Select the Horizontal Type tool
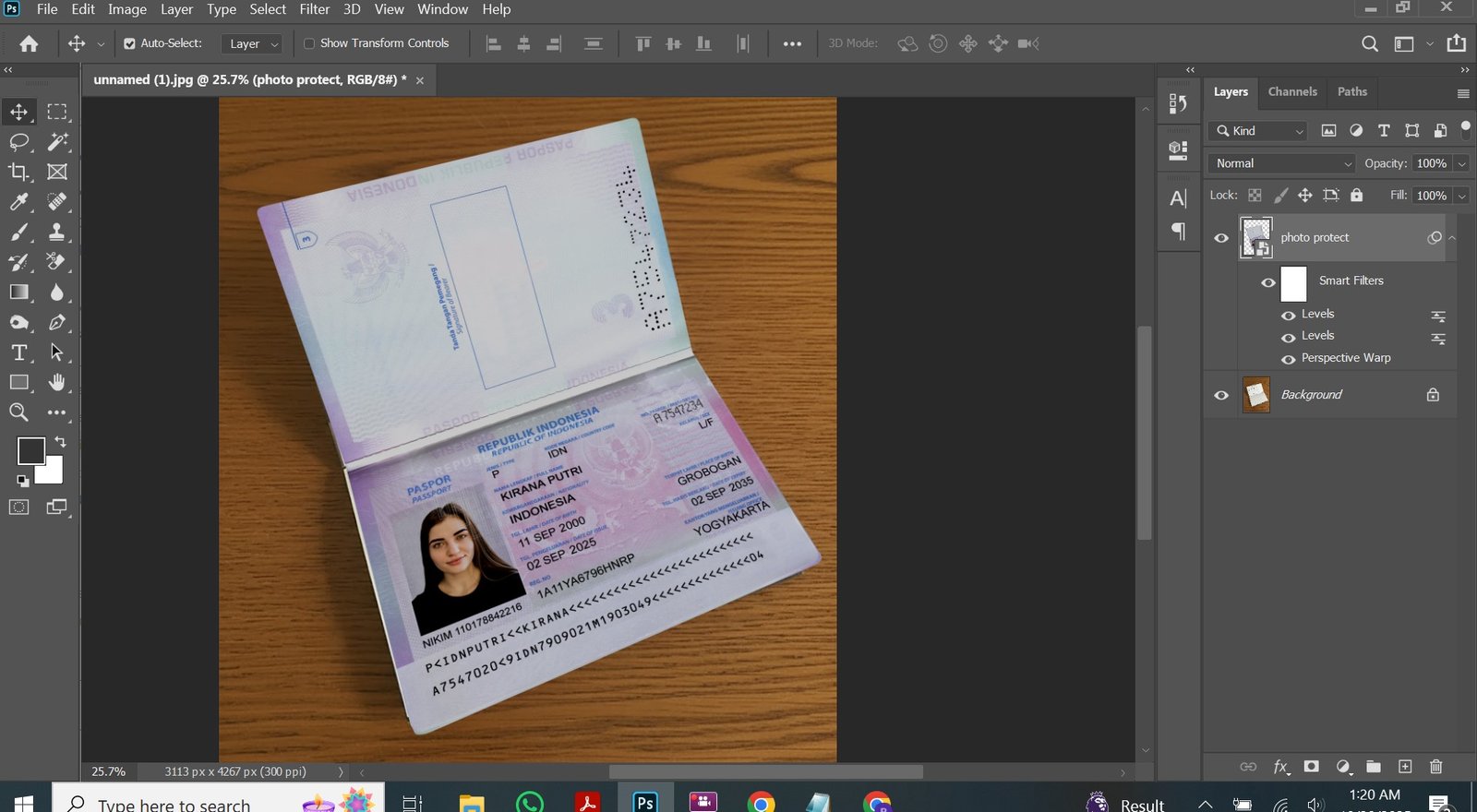Screen dimensions: 1477x812 click(x=18, y=352)
